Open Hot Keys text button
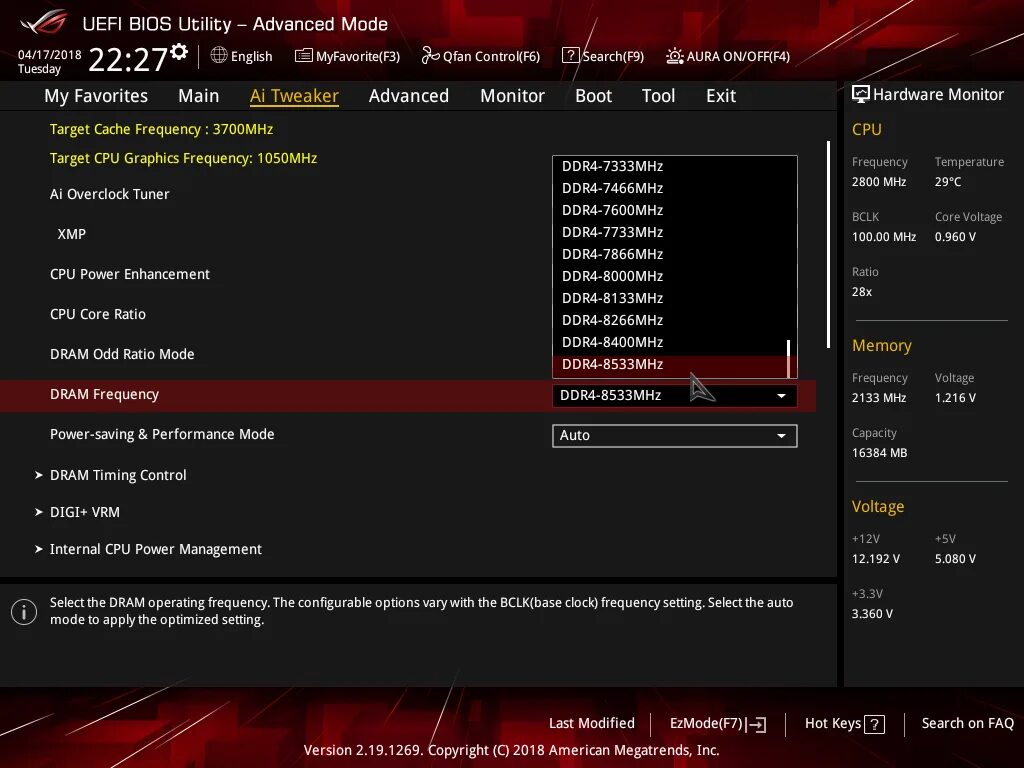 coord(833,724)
